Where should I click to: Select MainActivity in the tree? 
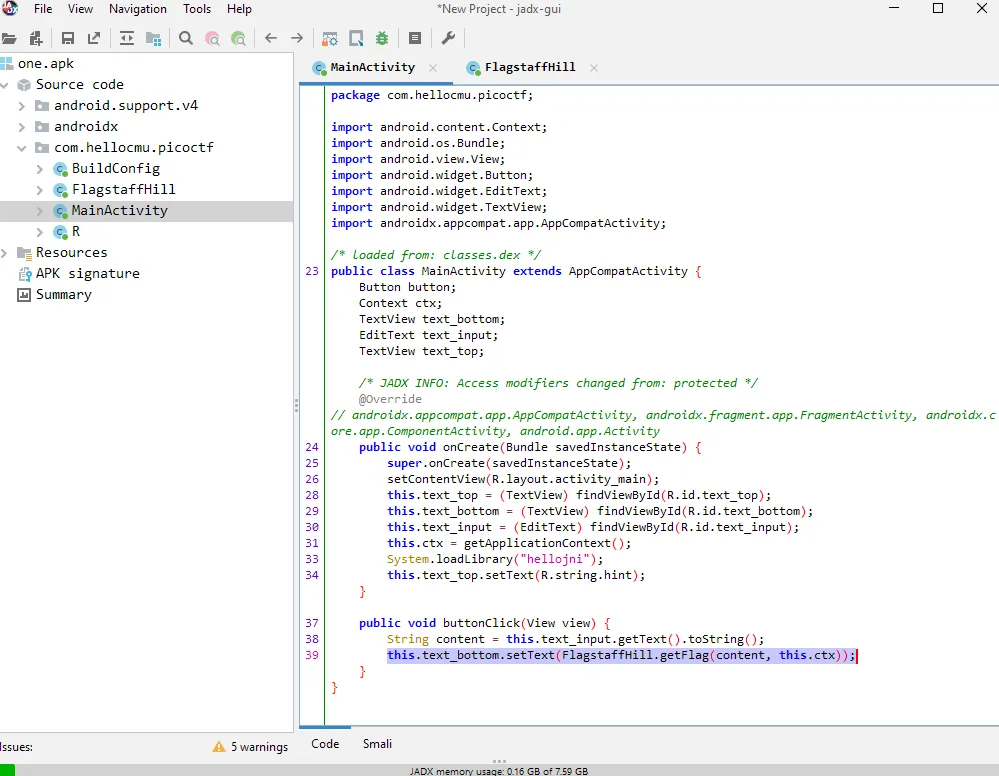coord(119,211)
